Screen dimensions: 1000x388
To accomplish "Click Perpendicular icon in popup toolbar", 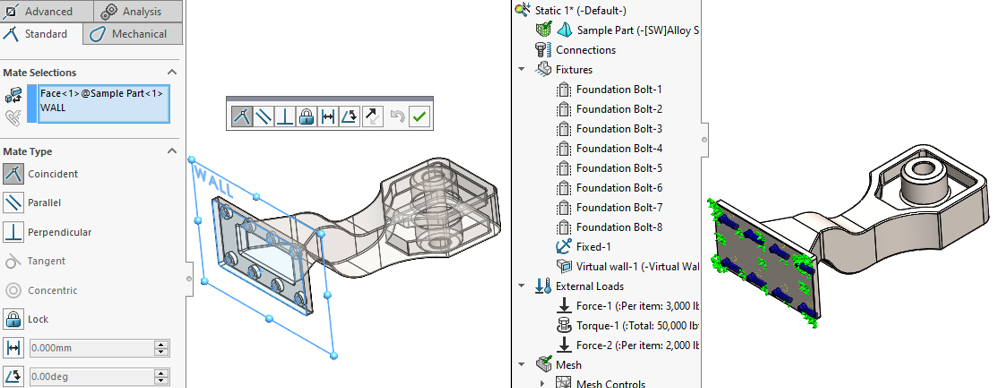I will point(284,117).
